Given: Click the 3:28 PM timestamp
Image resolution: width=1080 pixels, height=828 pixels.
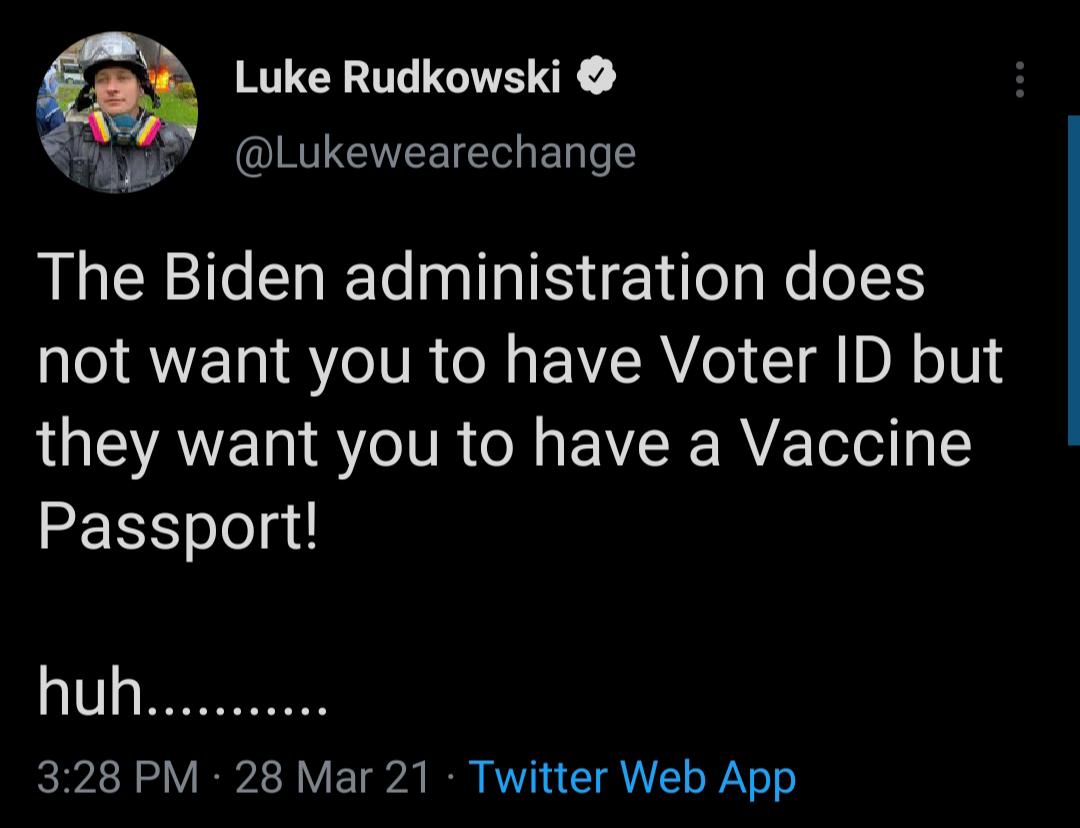Looking at the screenshot, I should tap(118, 777).
